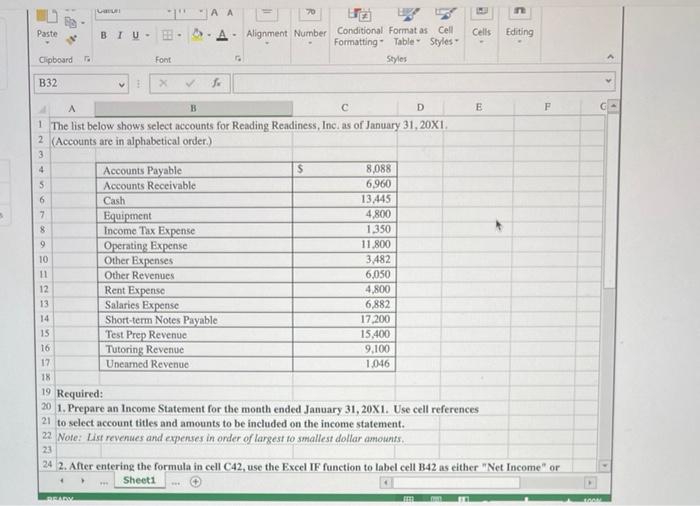Click next sheet navigation arrow

(83, 481)
